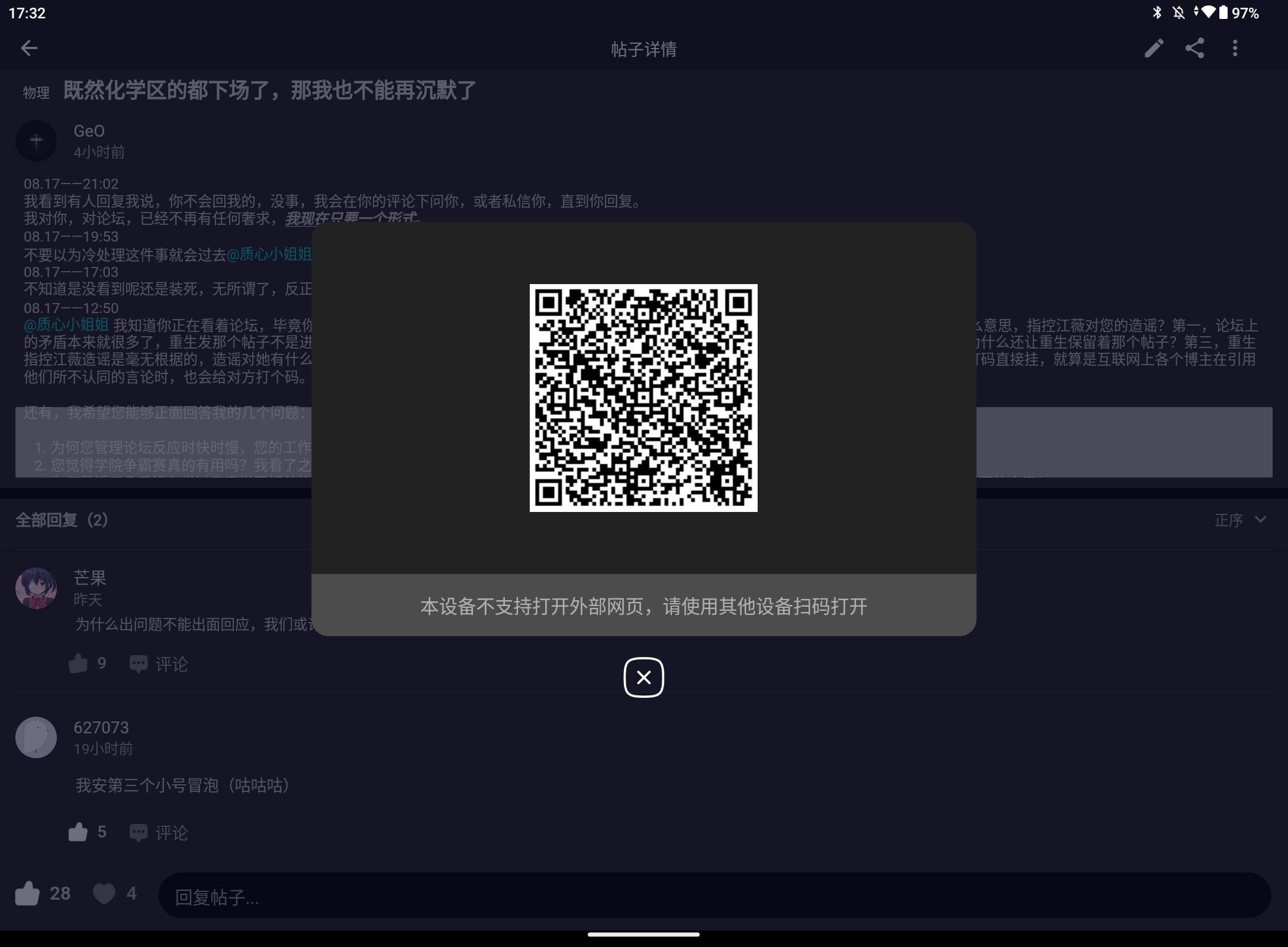This screenshot has width=1288, height=947.
Task: Open the three-dot more menu
Action: pyautogui.click(x=1235, y=48)
